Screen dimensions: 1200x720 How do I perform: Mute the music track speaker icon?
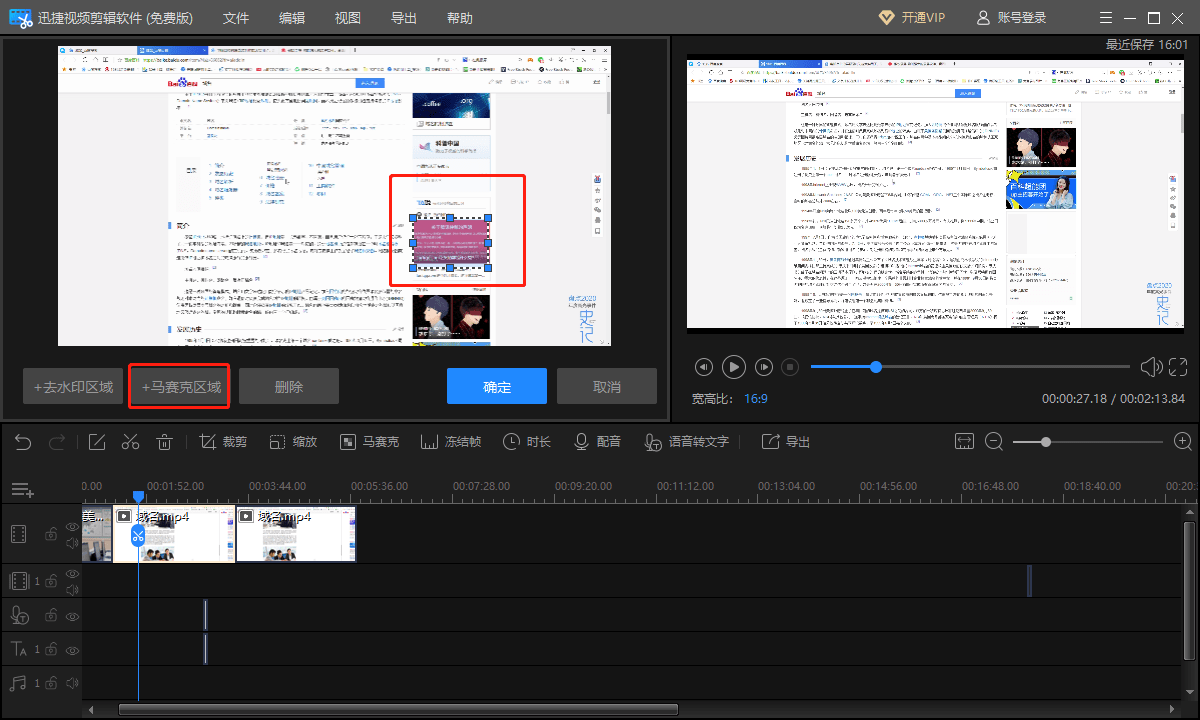pos(72,684)
